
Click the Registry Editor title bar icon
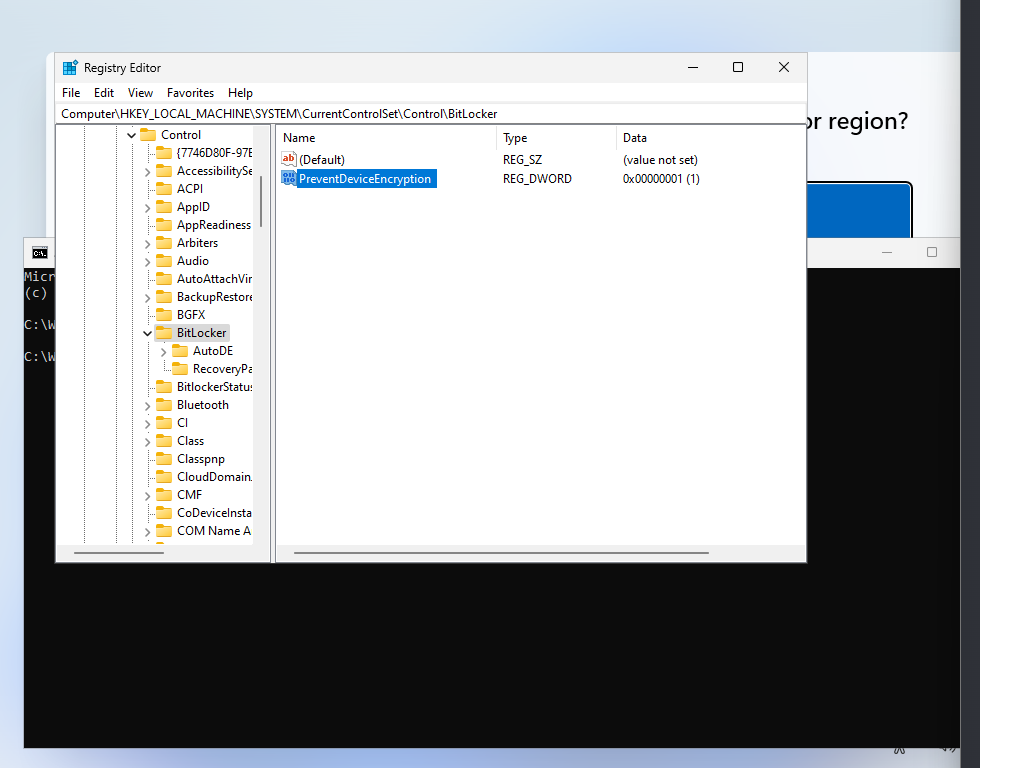69,67
